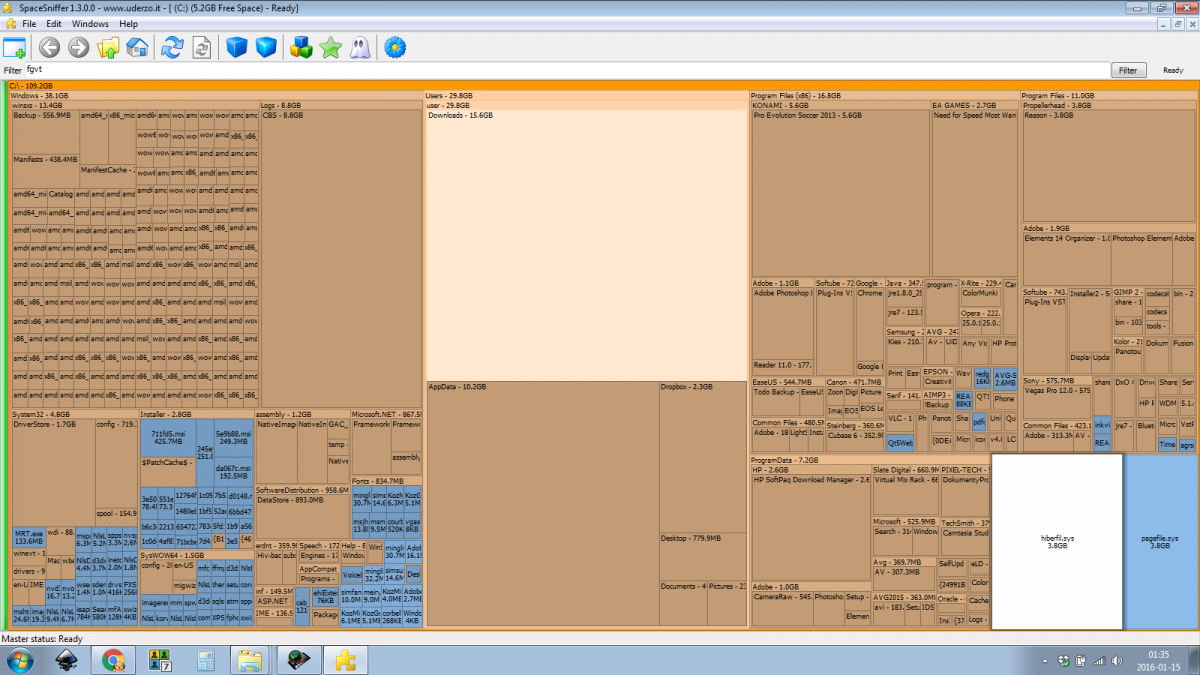This screenshot has width=1200, height=675.
Task: Select the Downloads - 15.6GB block
Action: (587, 244)
